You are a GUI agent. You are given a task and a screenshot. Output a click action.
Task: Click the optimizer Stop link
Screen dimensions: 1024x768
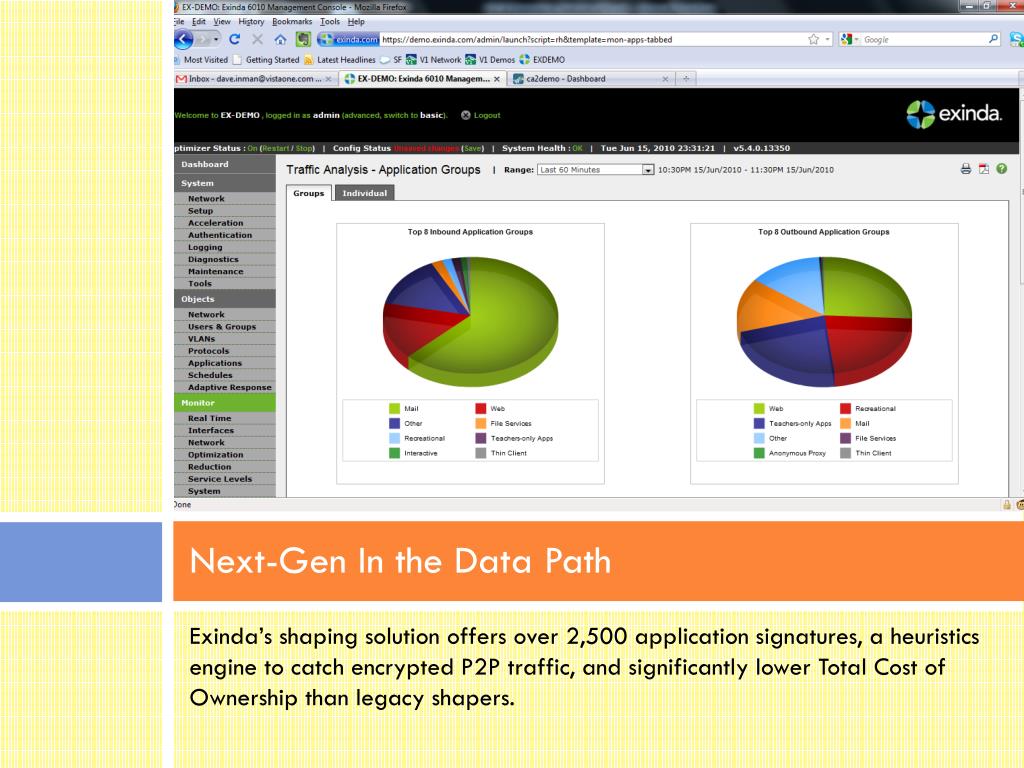pyautogui.click(x=304, y=148)
